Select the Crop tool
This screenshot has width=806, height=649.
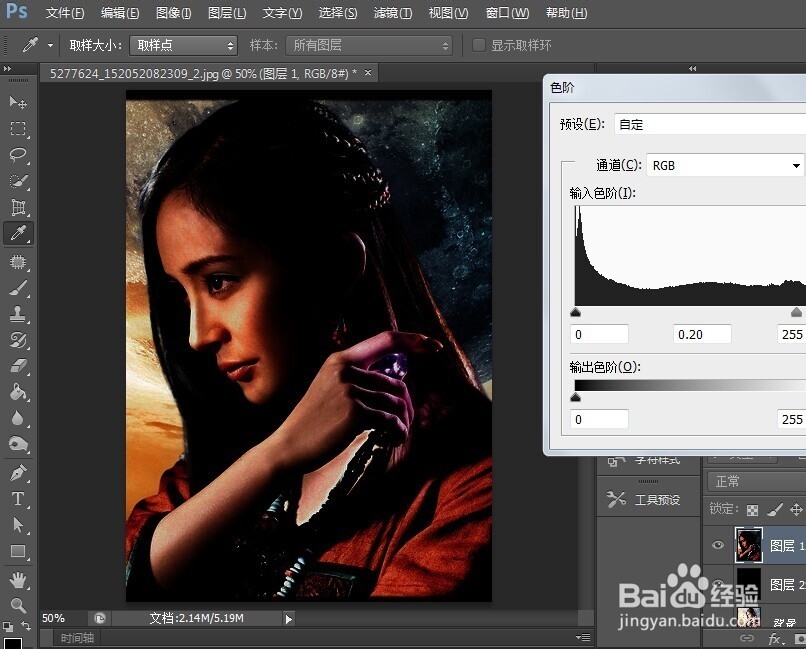pyautogui.click(x=18, y=207)
